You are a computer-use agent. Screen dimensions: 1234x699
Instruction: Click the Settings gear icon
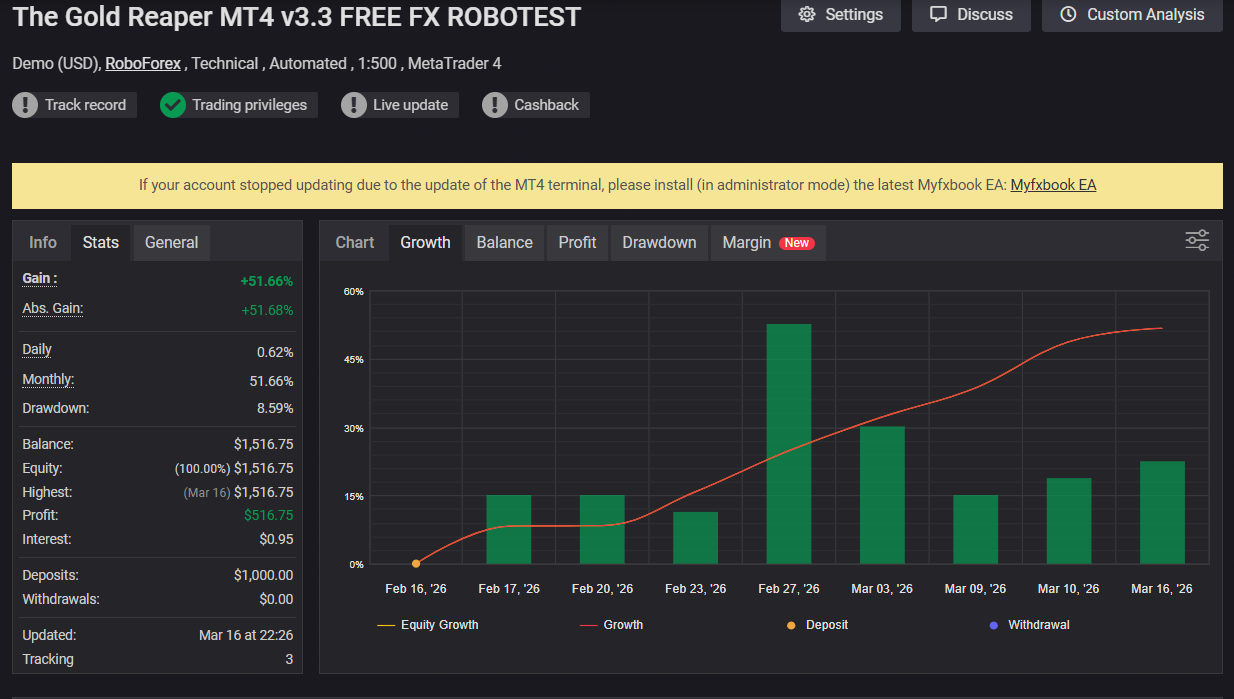(807, 14)
